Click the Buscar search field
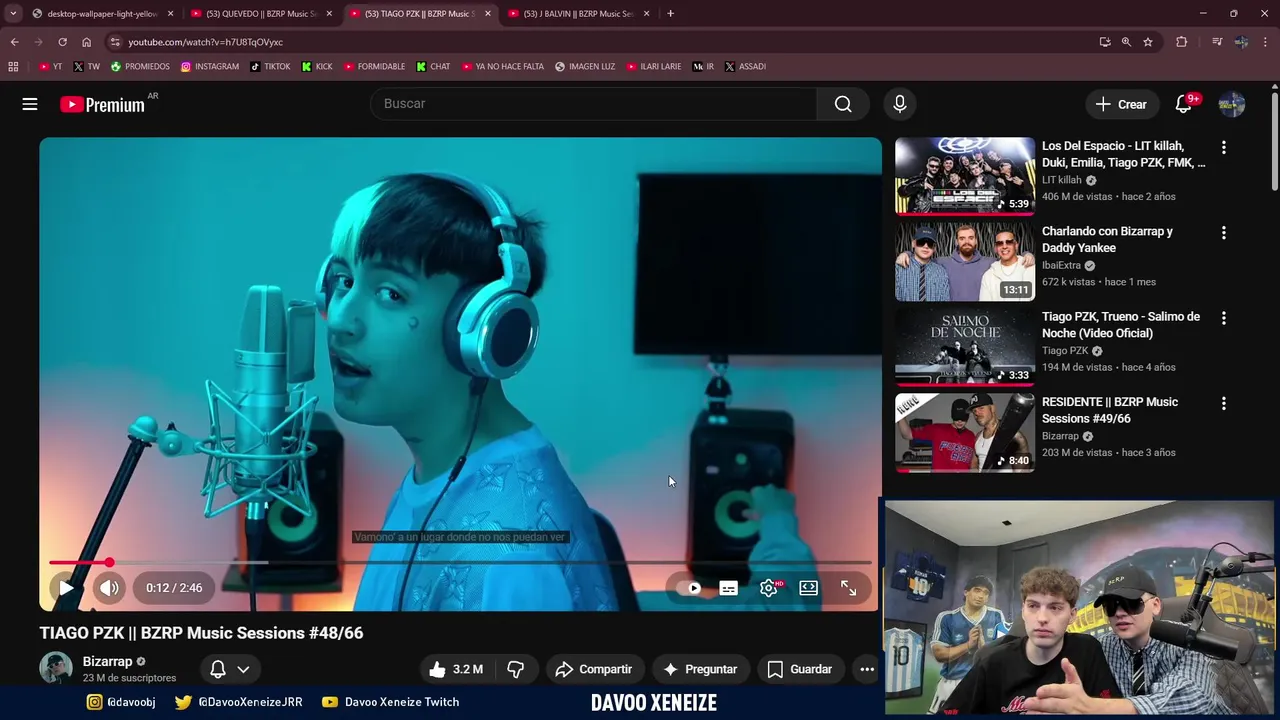This screenshot has width=1280, height=720. click(x=593, y=104)
